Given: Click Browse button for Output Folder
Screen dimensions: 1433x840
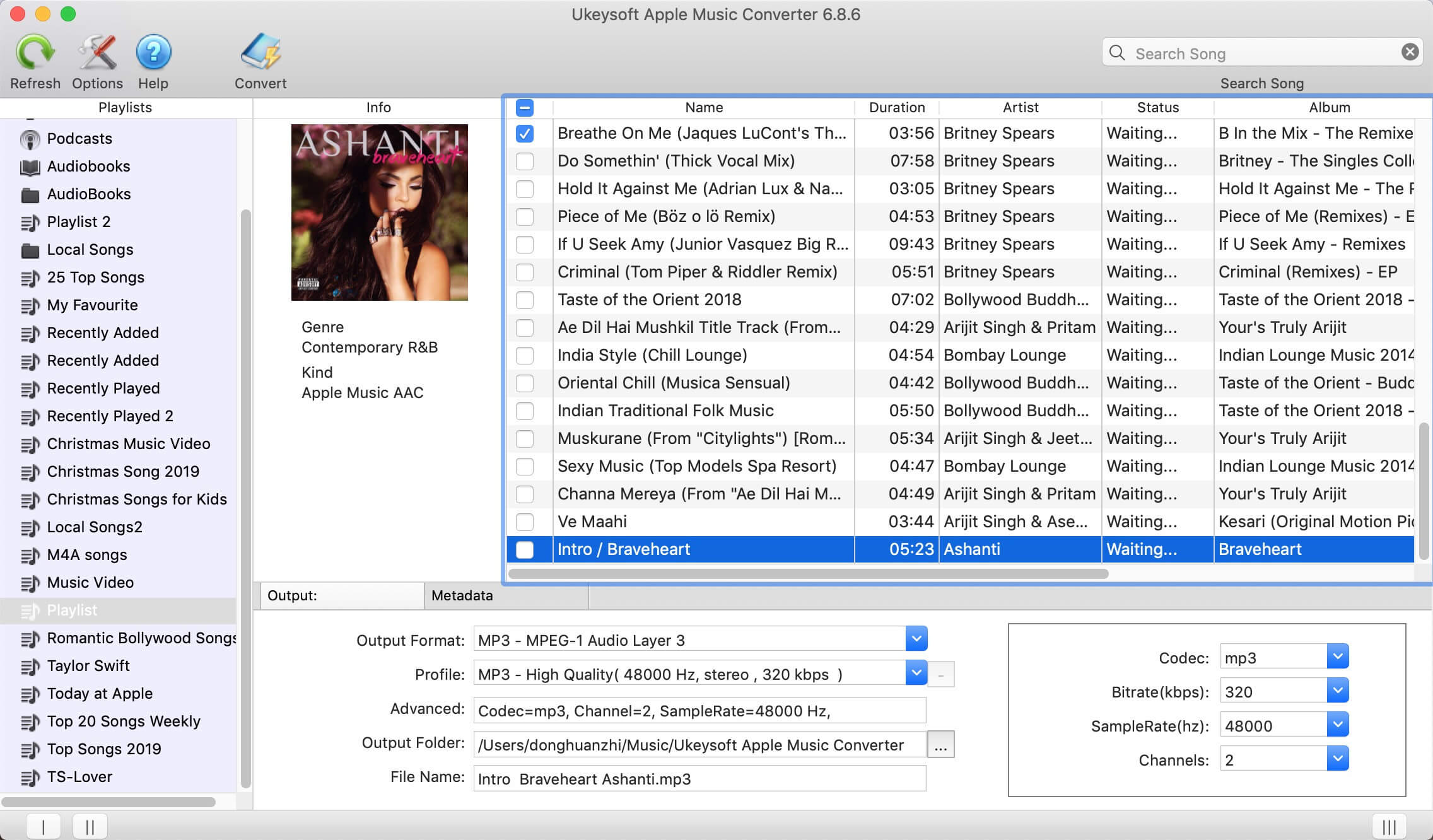Looking at the screenshot, I should tap(939, 744).
